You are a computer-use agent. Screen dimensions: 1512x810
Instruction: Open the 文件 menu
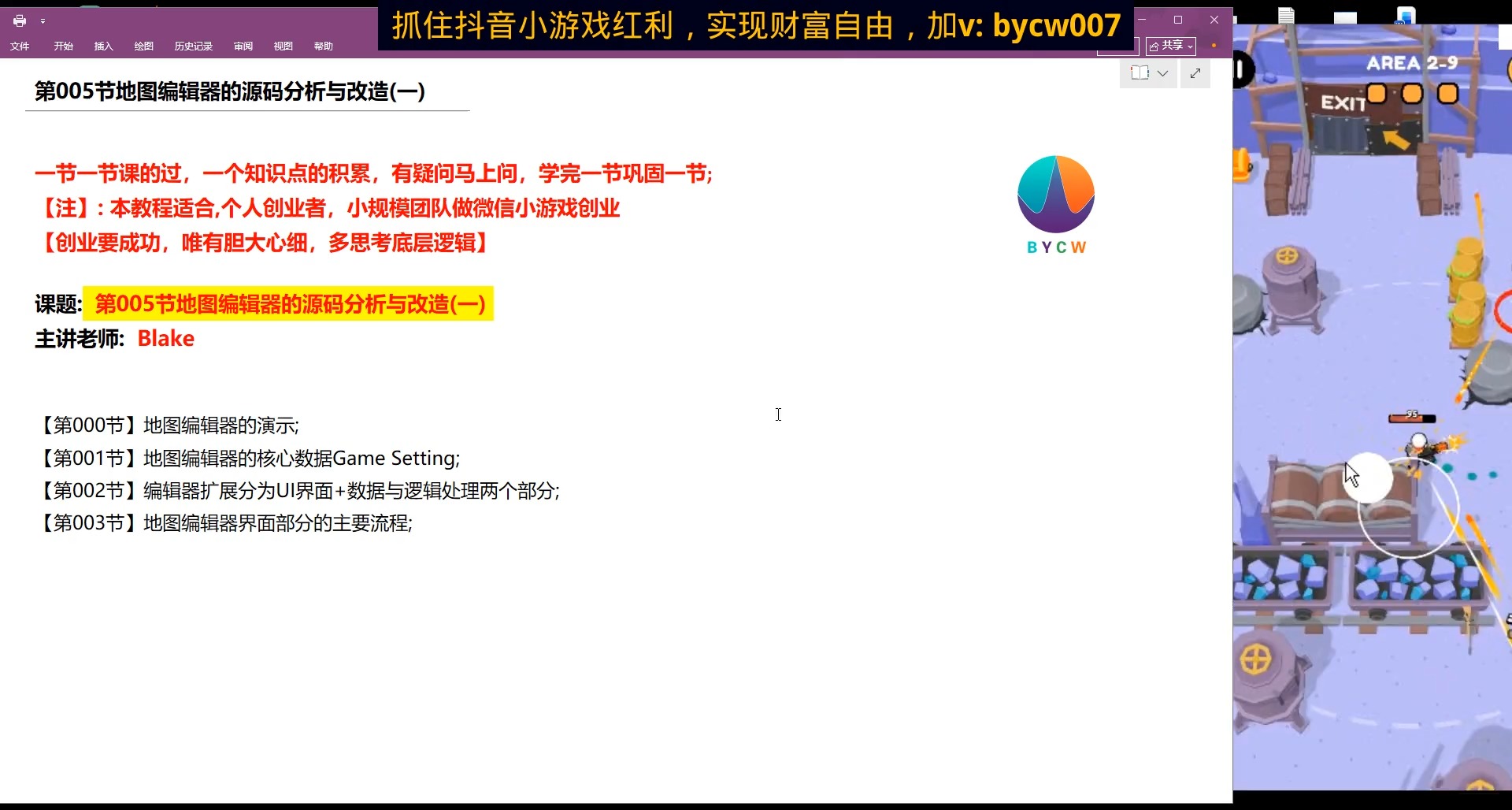click(20, 46)
